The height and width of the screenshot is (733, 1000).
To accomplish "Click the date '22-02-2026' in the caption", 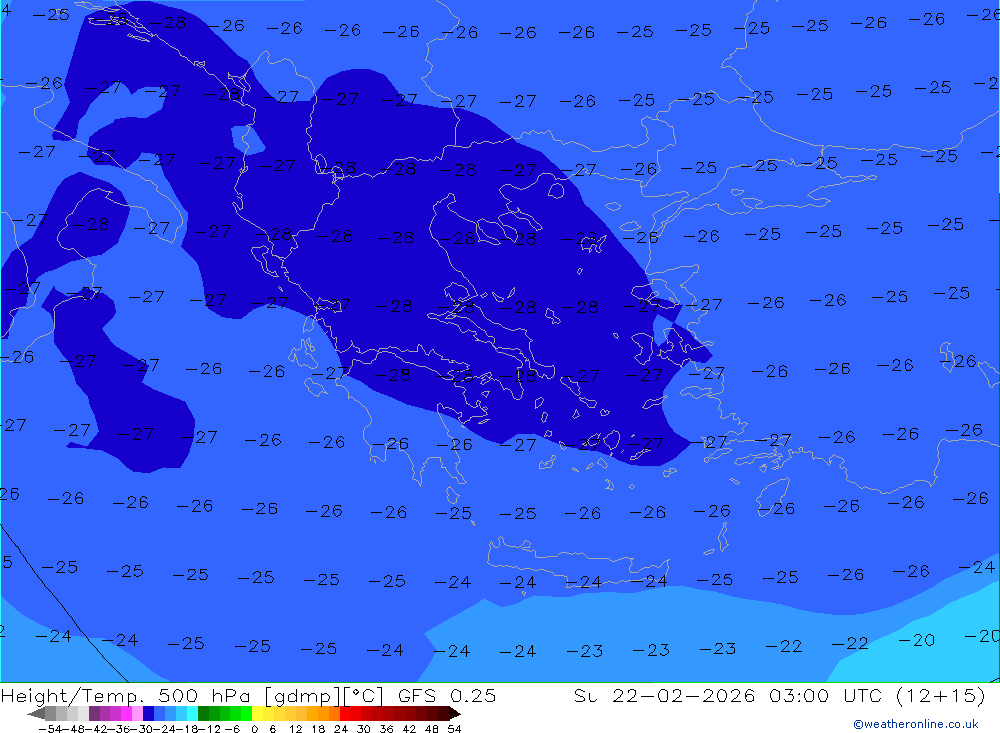I will point(683,695).
